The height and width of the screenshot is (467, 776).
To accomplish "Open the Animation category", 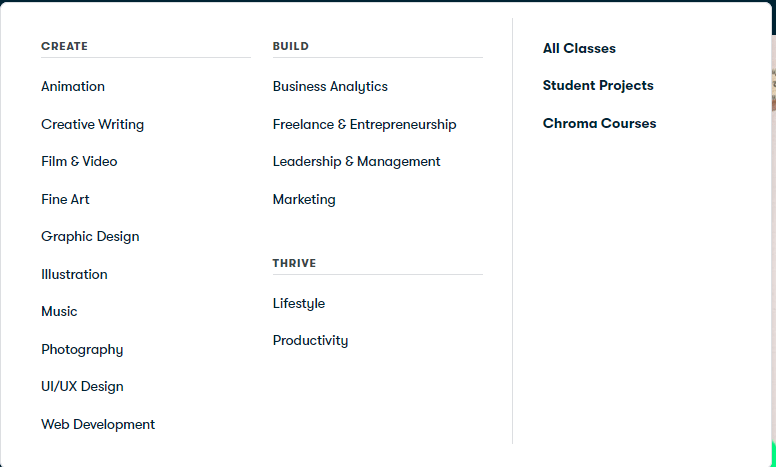I will pos(73,87).
